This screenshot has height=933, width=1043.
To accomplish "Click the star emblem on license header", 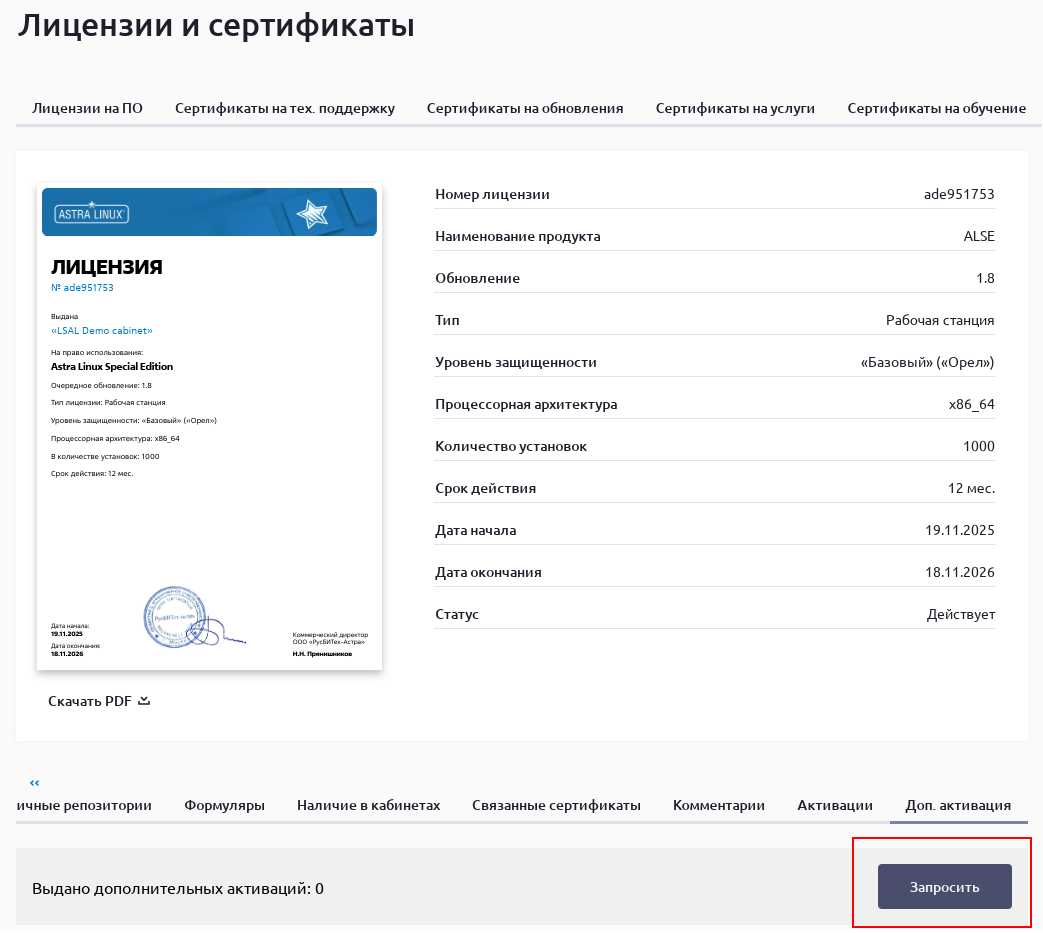I will (312, 214).
